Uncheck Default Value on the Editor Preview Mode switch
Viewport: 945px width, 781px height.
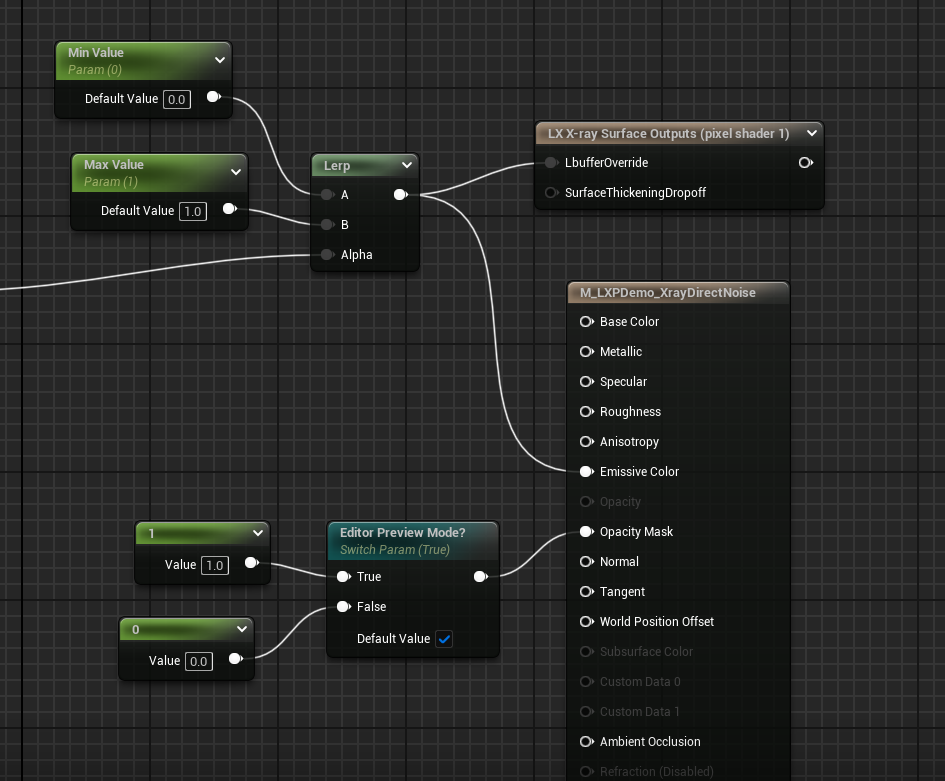pyautogui.click(x=444, y=639)
